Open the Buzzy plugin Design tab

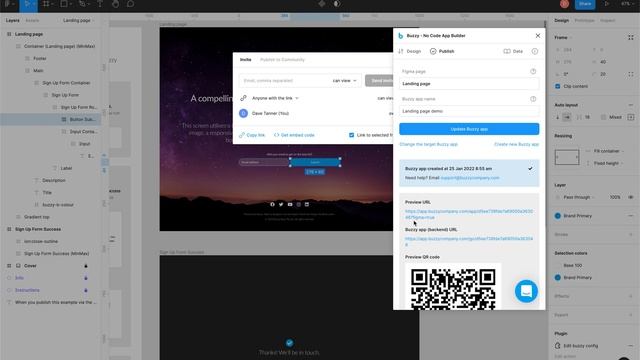(410, 51)
